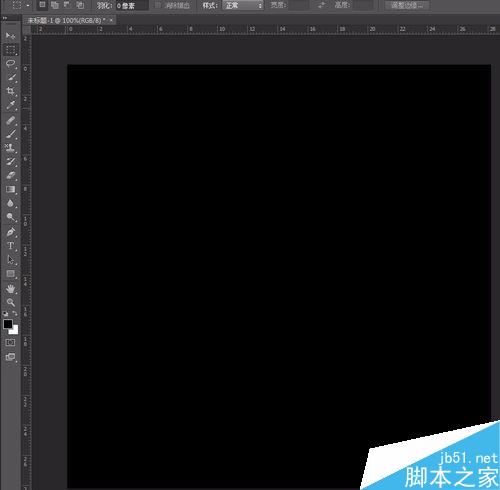Select the Eraser tool
Viewport: 500px width, 490px height.
(10, 176)
